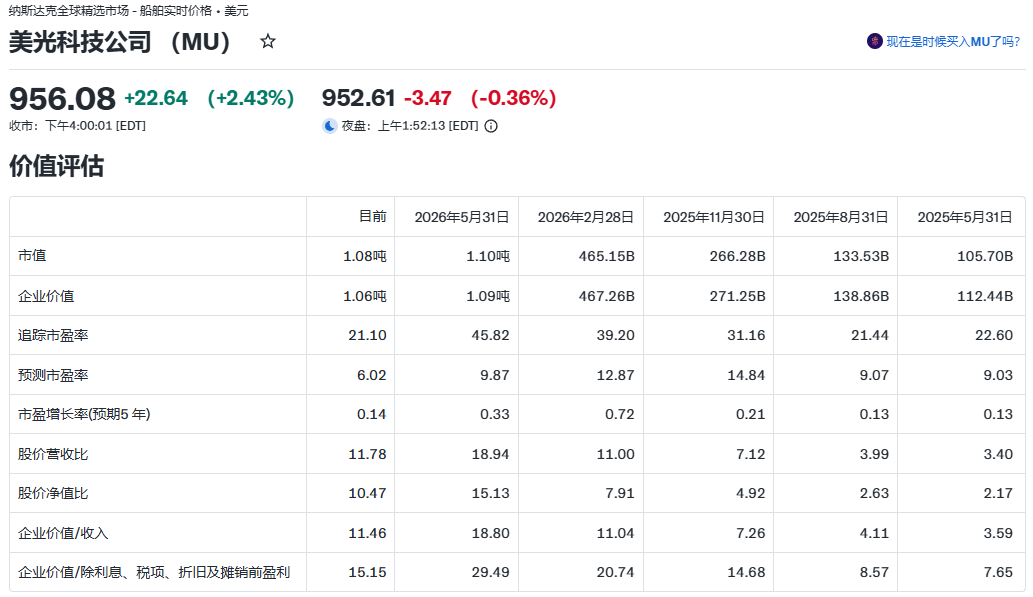This screenshot has width=1033, height=597.
Task: Click EV/EBITDA value 7.65
Action: tap(998, 573)
